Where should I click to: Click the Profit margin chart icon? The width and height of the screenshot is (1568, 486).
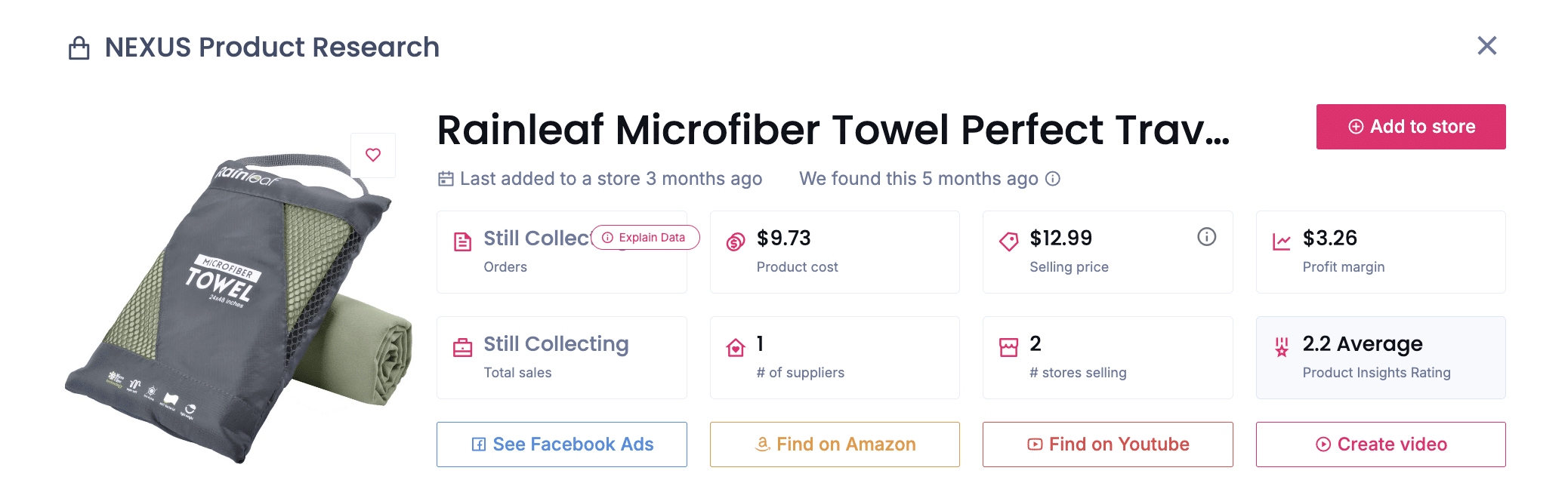point(1282,241)
